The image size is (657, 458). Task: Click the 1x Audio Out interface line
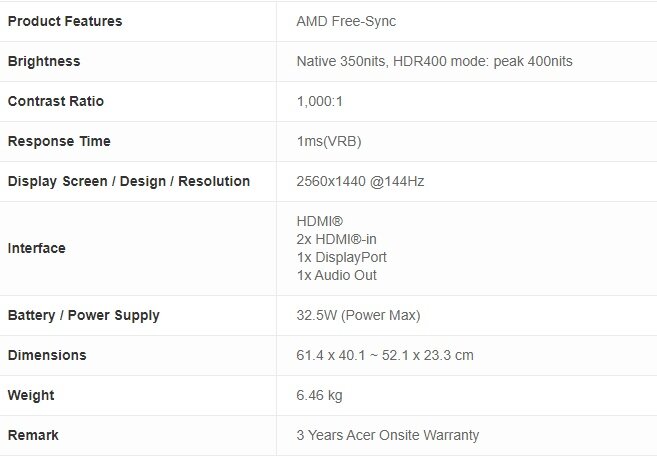[337, 275]
